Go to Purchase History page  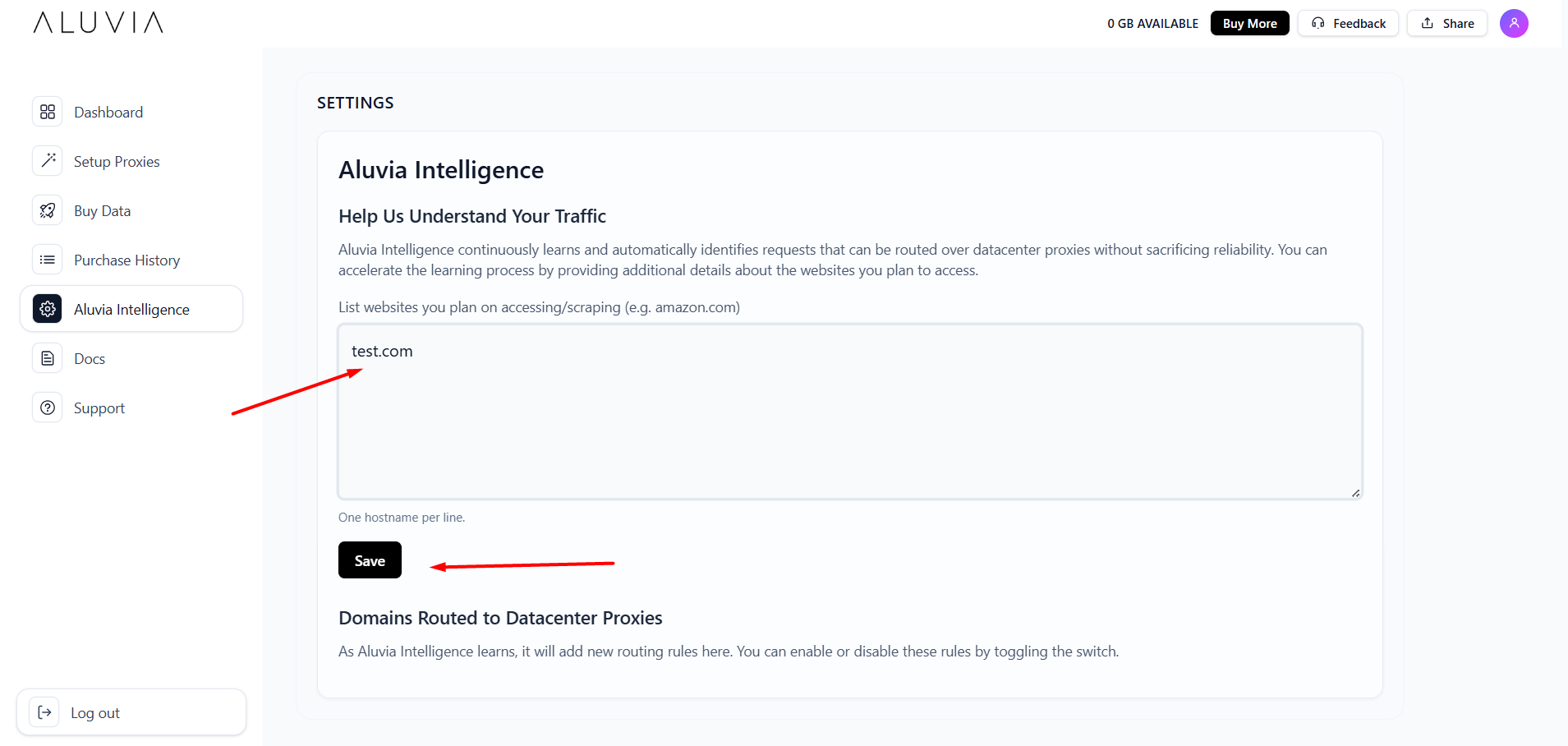pyautogui.click(x=126, y=260)
